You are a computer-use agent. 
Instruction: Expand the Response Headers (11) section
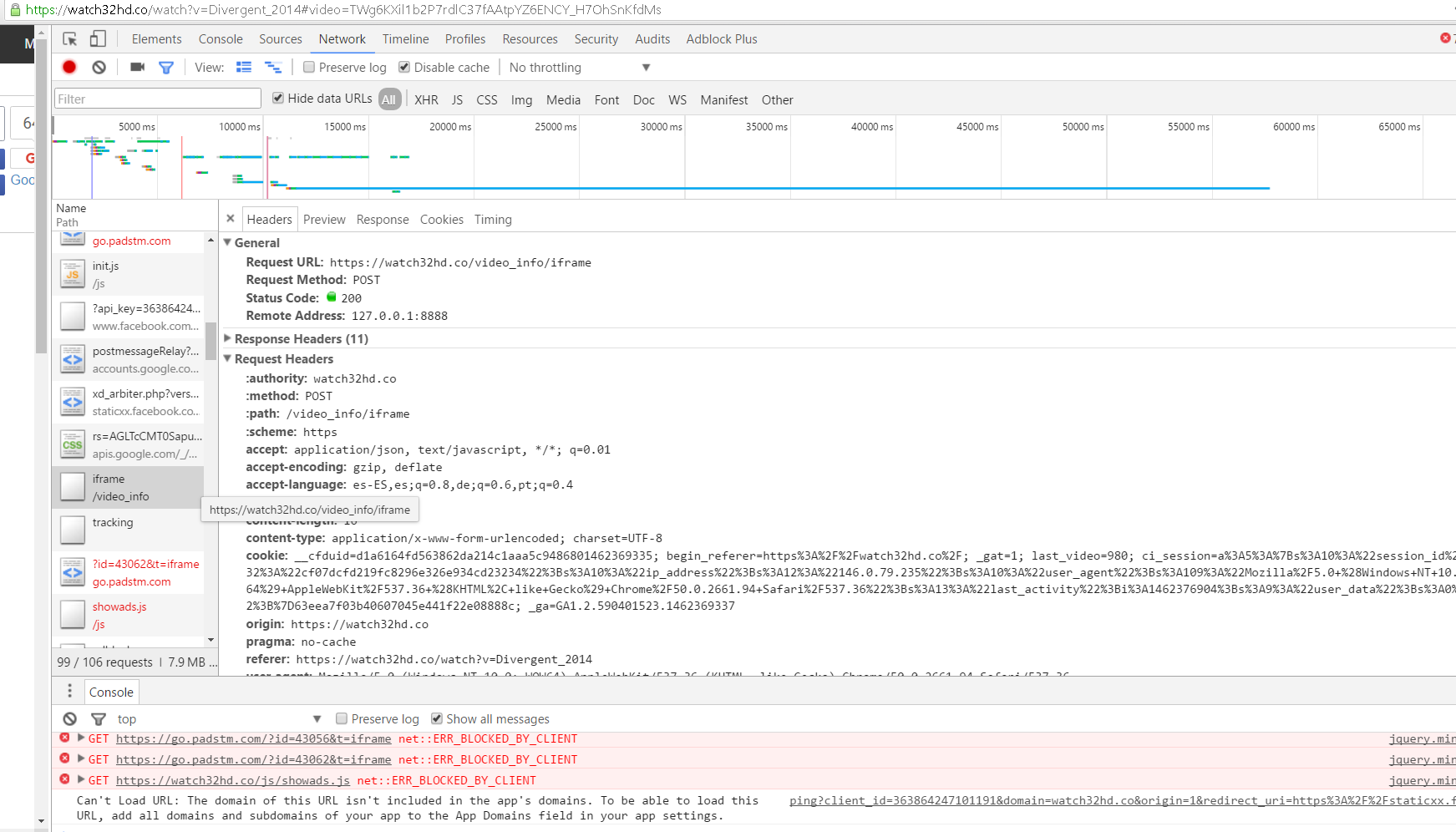coord(227,338)
